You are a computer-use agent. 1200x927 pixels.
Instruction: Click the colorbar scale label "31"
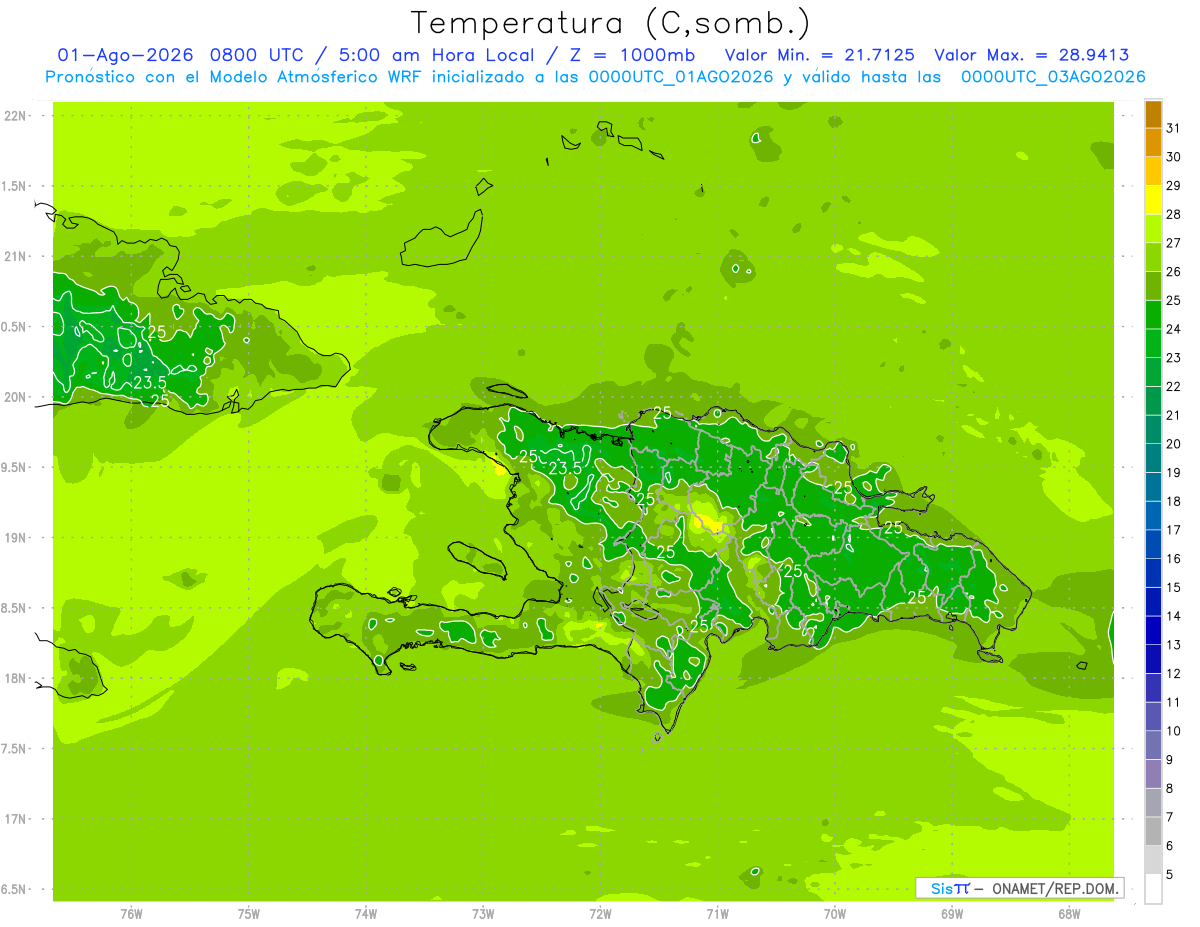(1174, 127)
